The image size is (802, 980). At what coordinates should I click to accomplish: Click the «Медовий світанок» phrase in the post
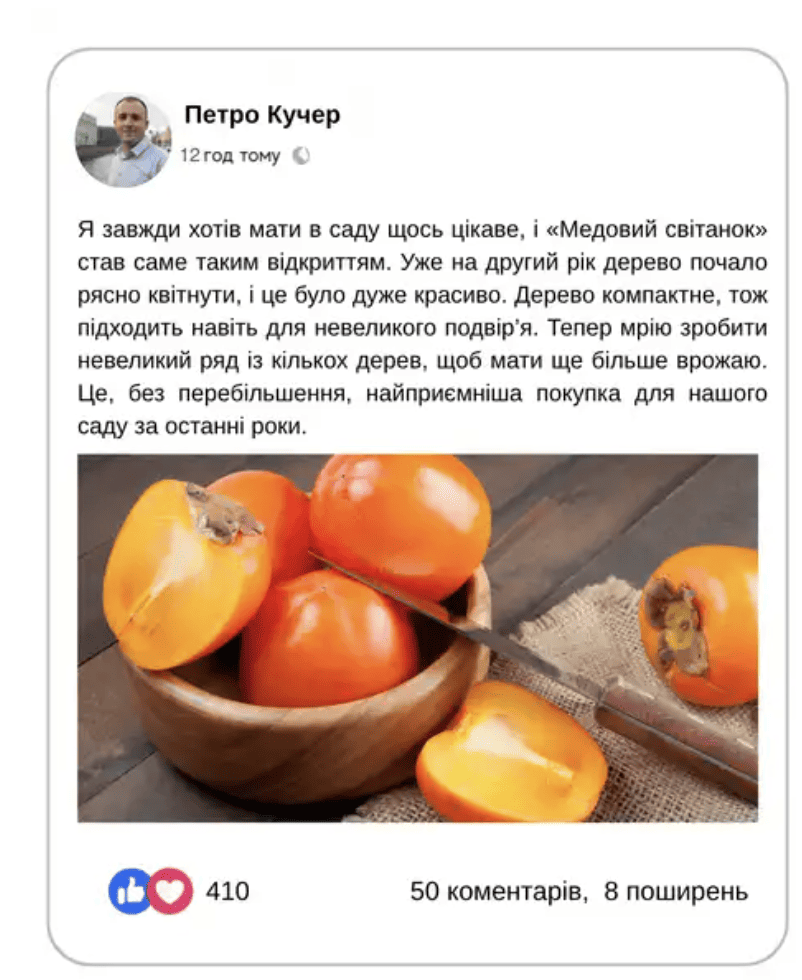click(656, 230)
